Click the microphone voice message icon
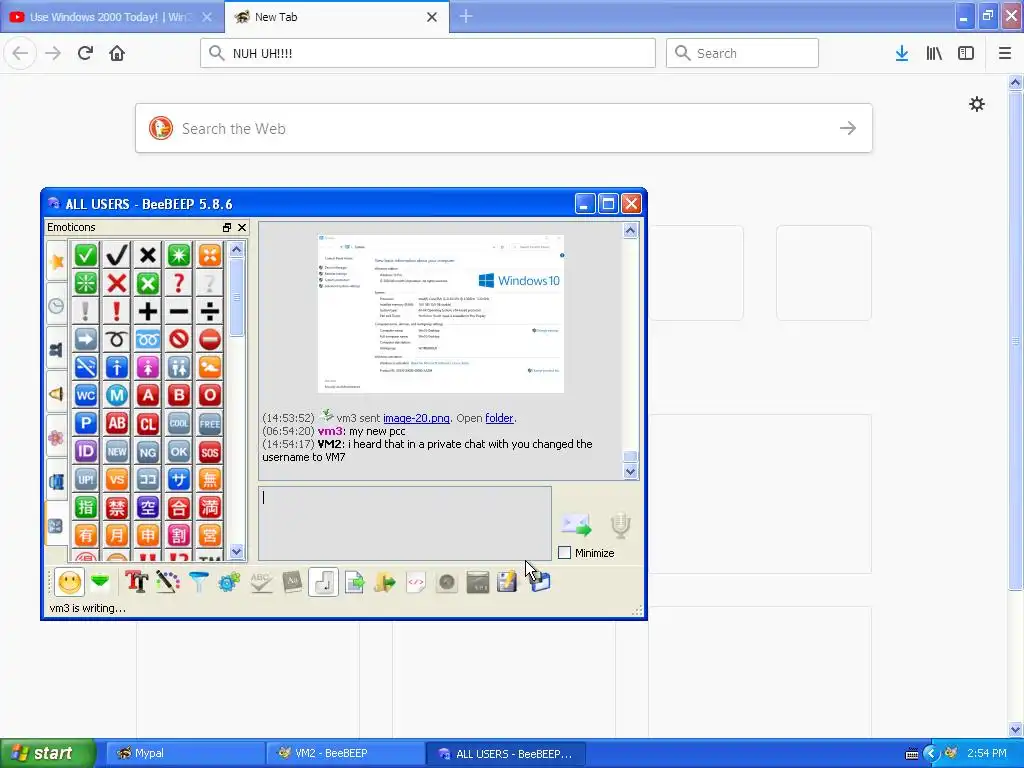Screen dimensions: 1024x768 620,525
